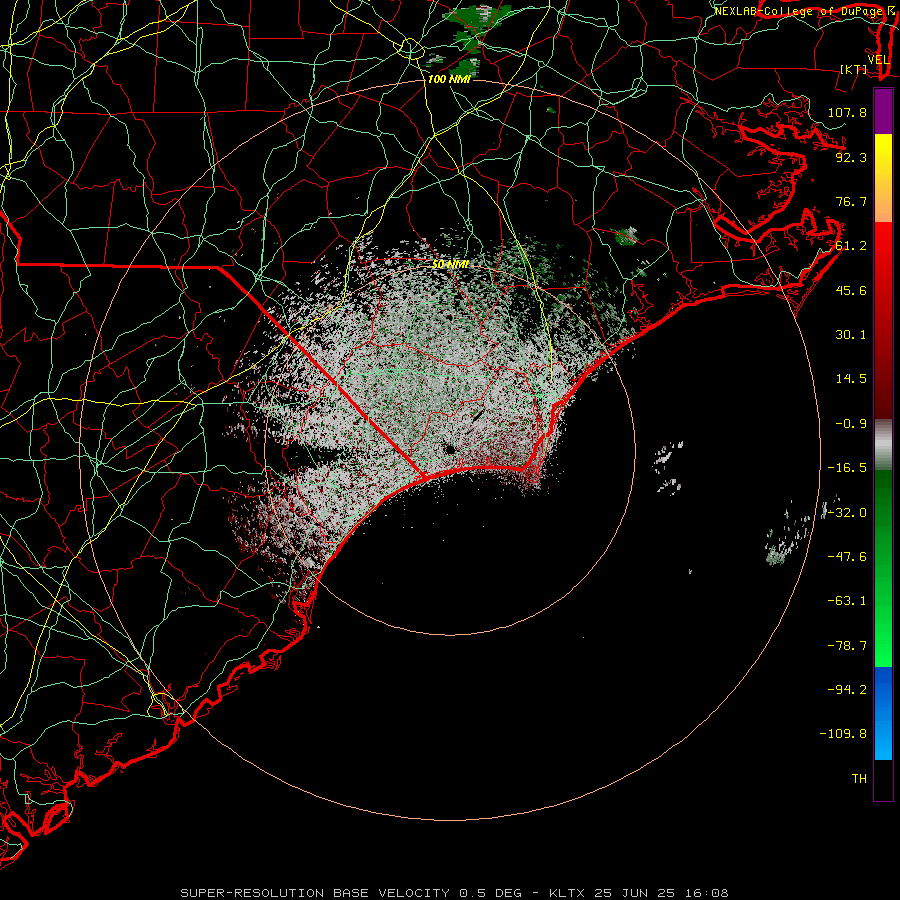Image resolution: width=900 pixels, height=900 pixels.
Task: Click the -94.2 legend value
Action: point(847,690)
